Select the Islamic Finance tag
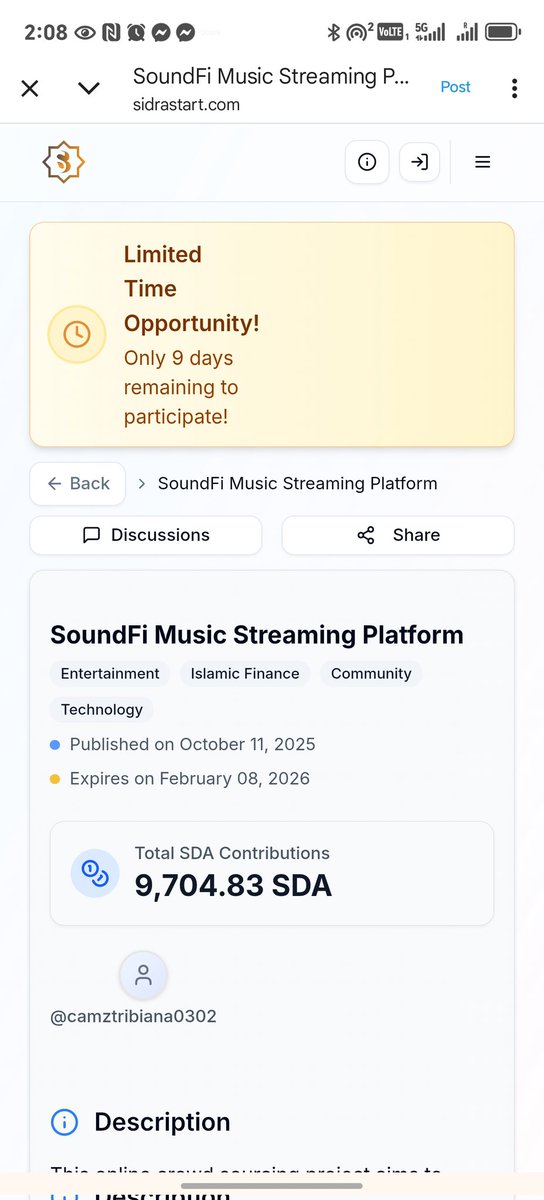The height and width of the screenshot is (1200, 544). click(x=245, y=674)
